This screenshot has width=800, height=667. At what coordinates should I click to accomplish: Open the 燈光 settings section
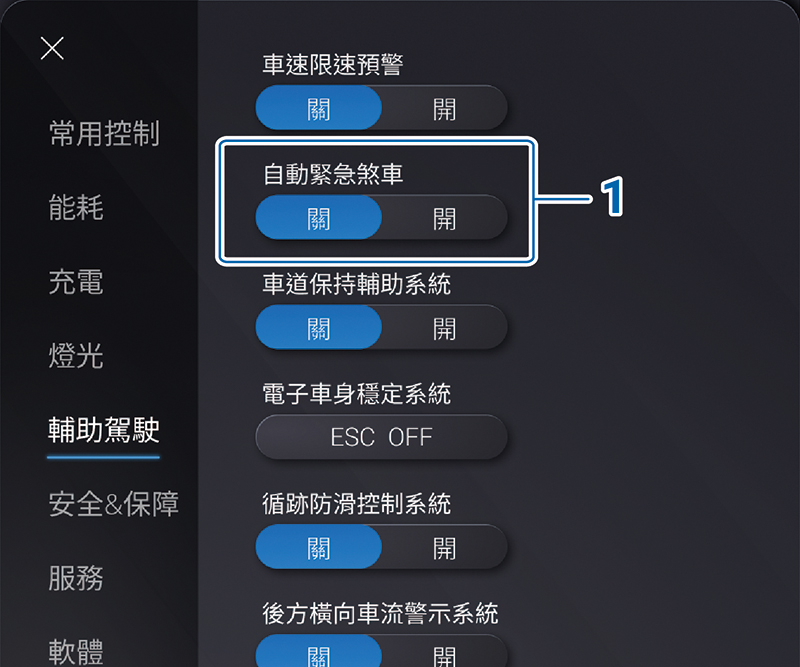[76, 356]
